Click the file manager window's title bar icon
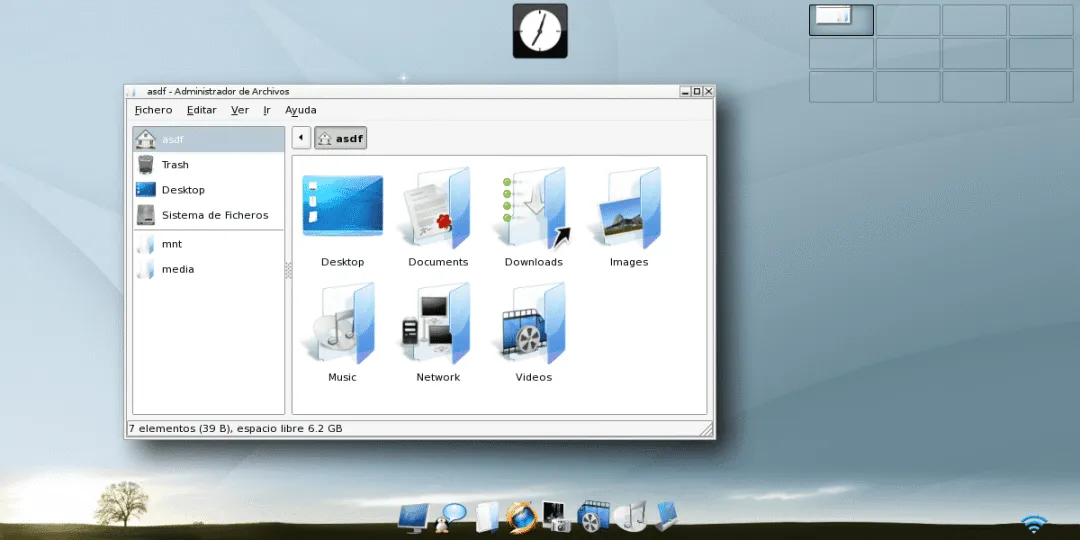Screen dimensions: 1080x540 point(133,92)
